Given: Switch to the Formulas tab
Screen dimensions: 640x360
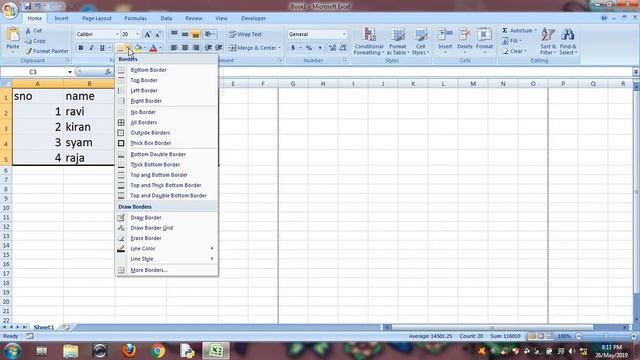Looking at the screenshot, I should 136,18.
